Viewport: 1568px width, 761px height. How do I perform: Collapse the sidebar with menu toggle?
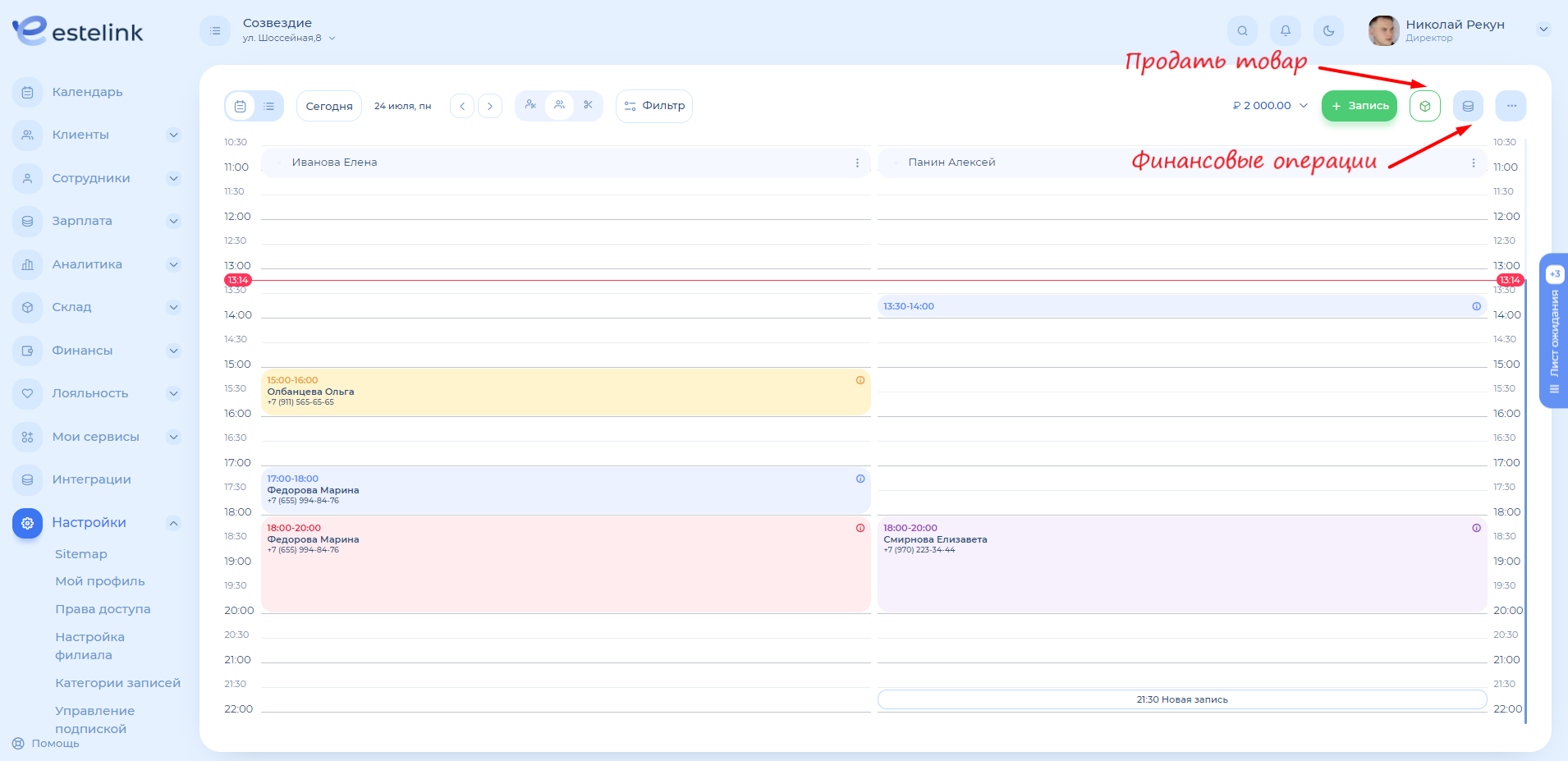point(215,31)
